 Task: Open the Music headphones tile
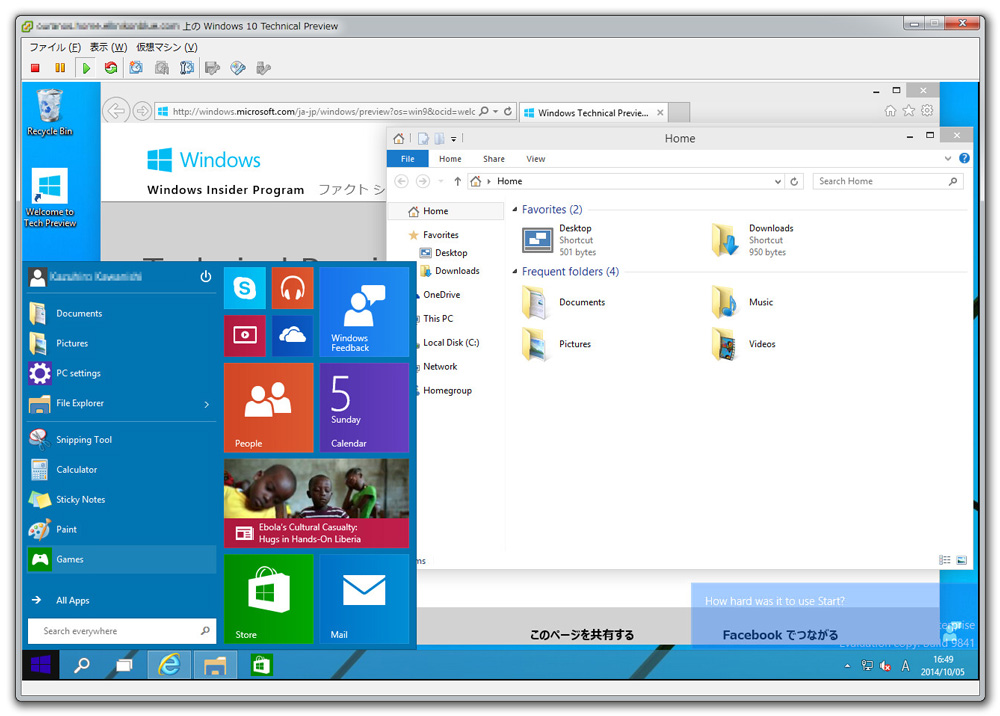(292, 288)
